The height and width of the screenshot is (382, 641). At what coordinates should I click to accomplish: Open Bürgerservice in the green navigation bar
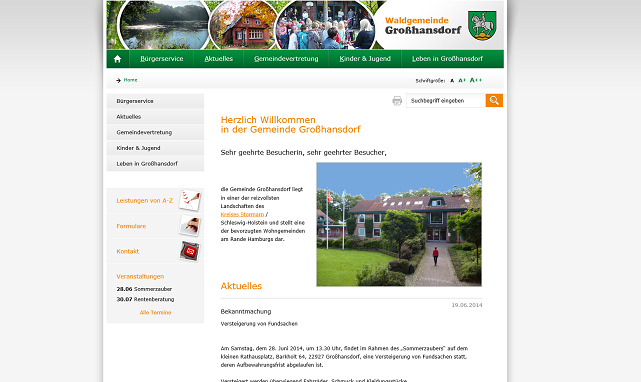click(x=162, y=59)
